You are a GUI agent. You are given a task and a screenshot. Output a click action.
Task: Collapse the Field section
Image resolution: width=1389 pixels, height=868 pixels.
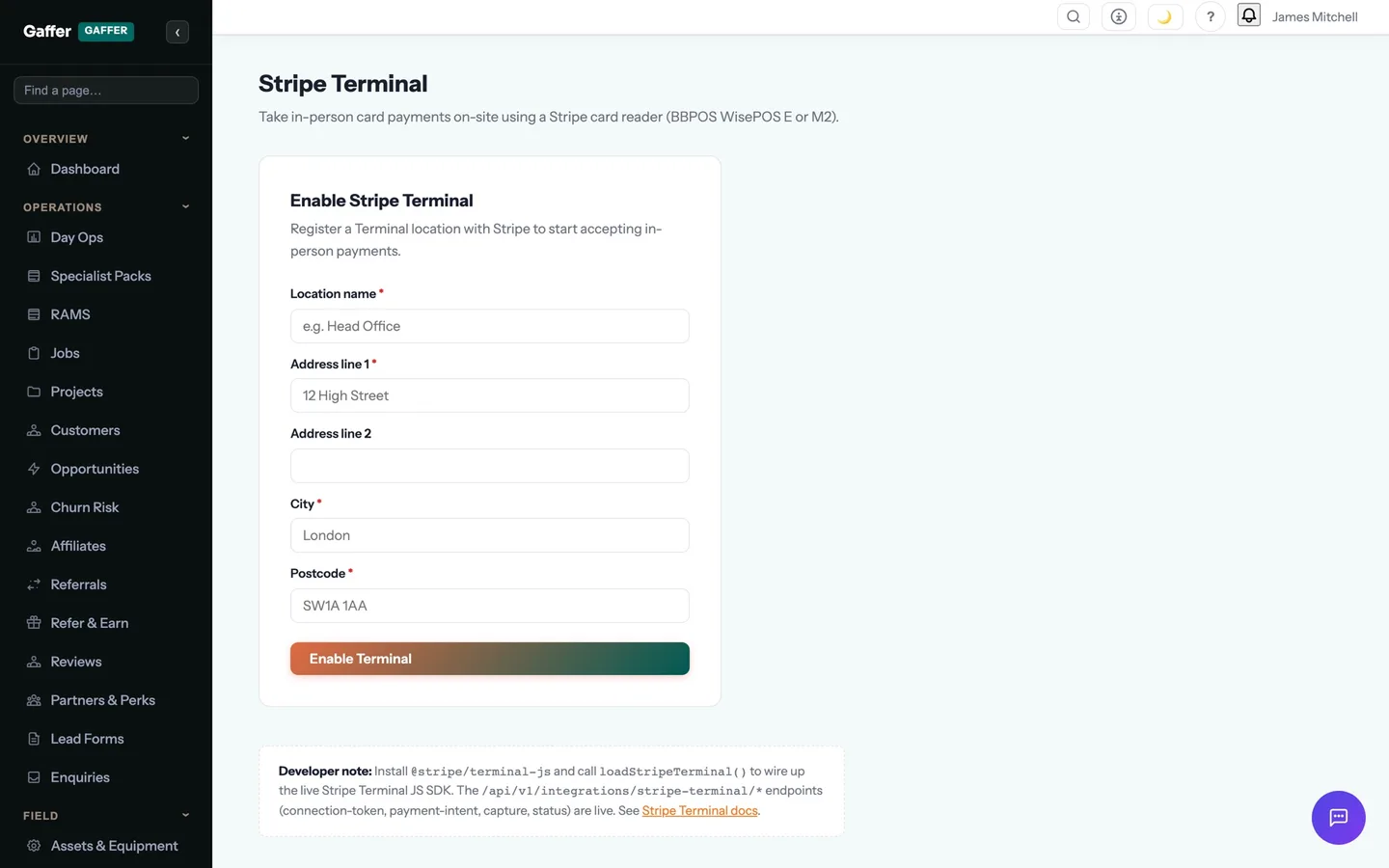(185, 815)
